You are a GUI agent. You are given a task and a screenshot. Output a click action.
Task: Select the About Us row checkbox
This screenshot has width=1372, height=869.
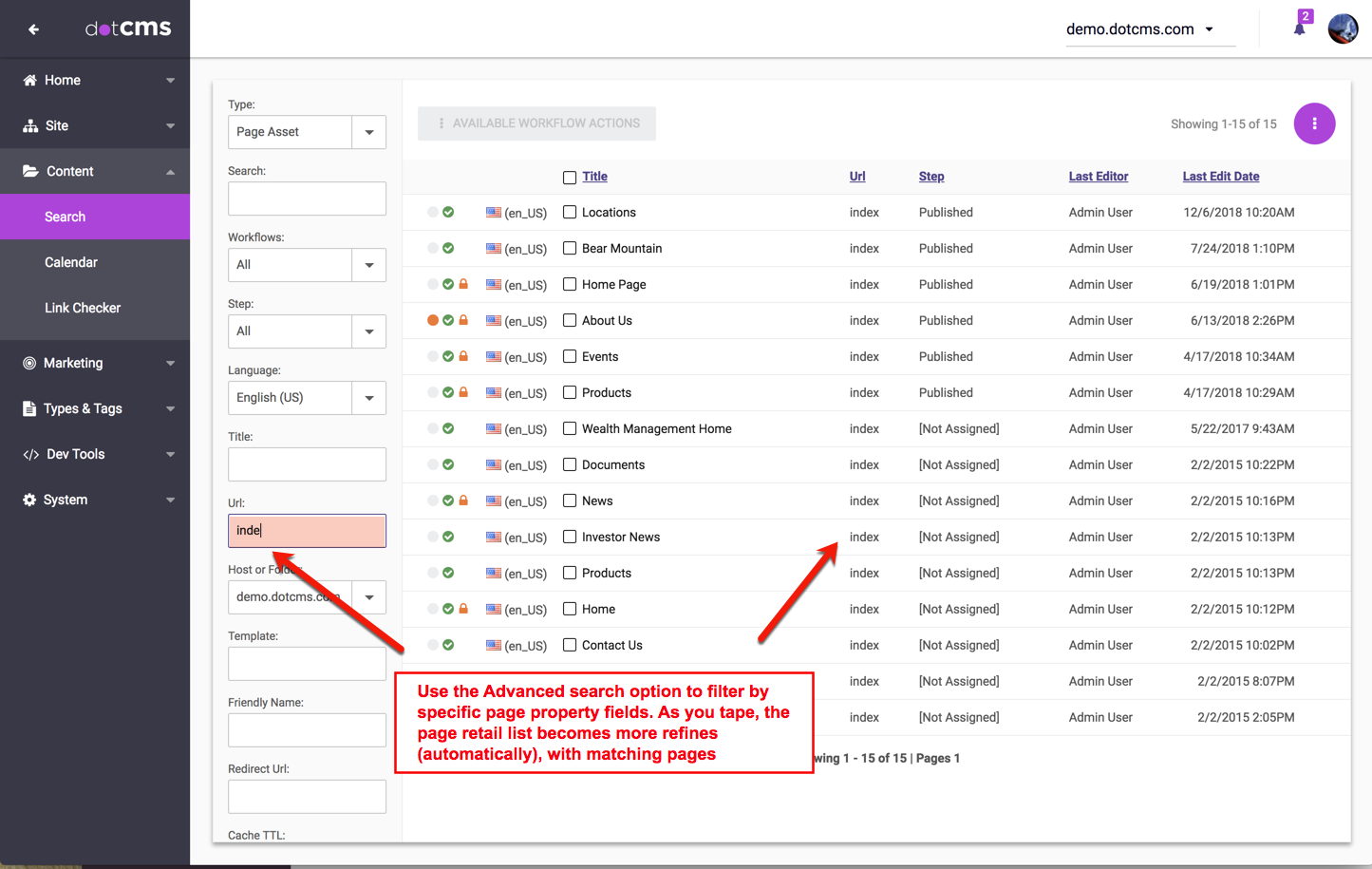pyautogui.click(x=570, y=321)
